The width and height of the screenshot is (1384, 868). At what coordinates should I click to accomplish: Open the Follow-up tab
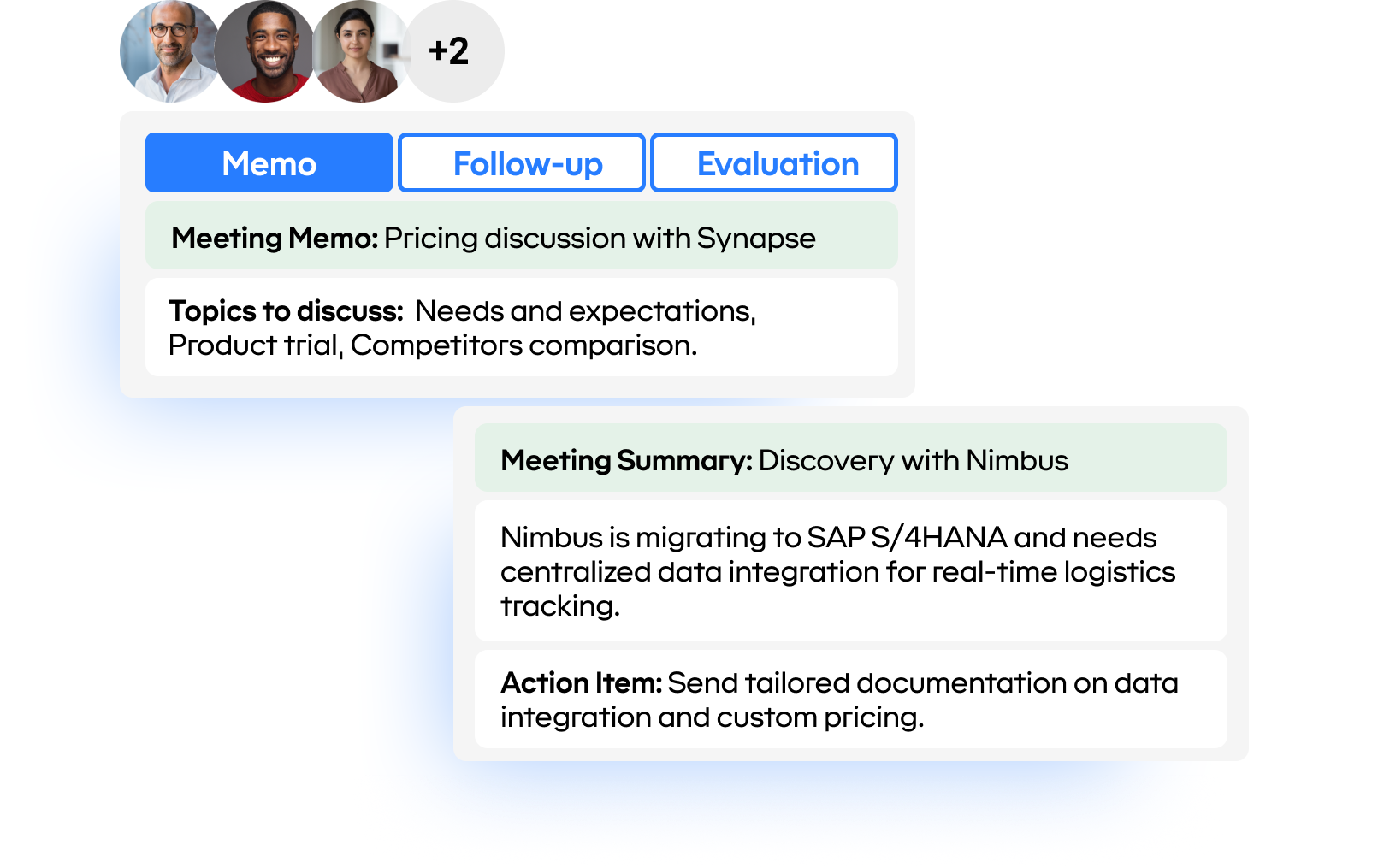point(521,162)
